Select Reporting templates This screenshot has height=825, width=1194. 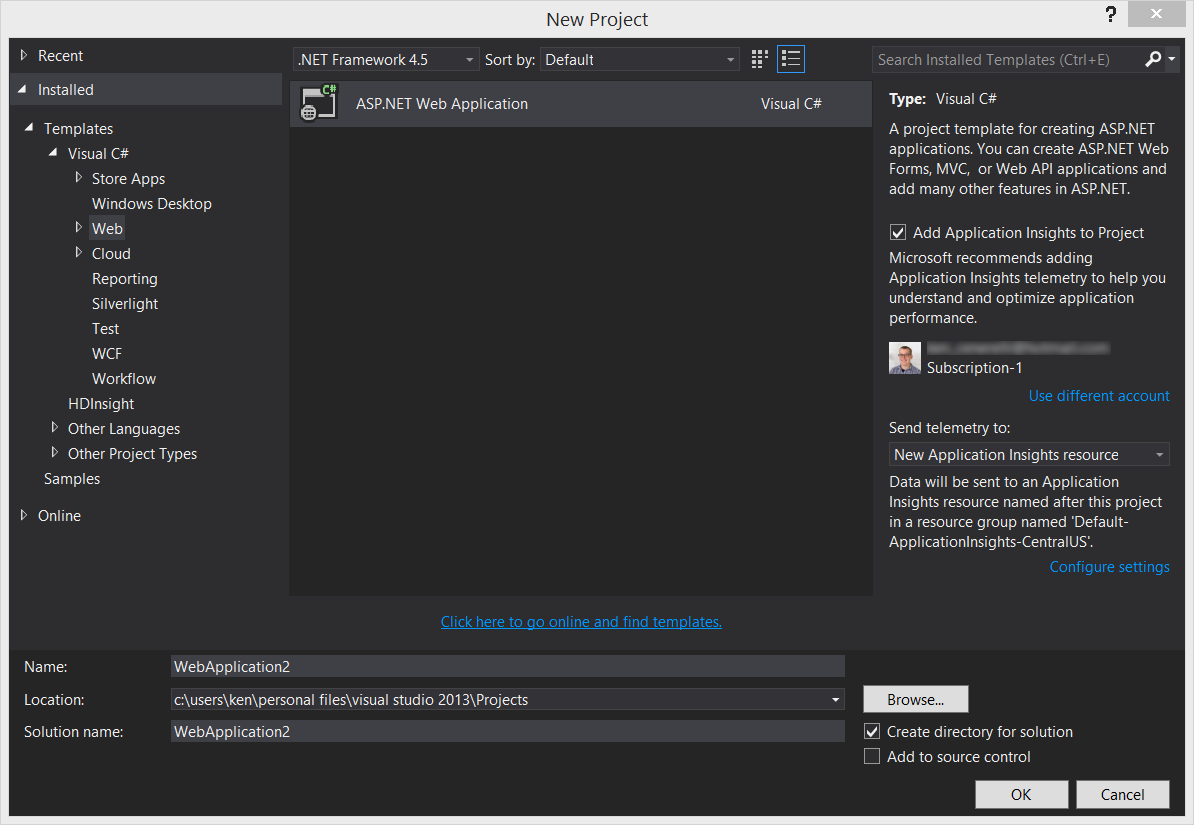125,279
